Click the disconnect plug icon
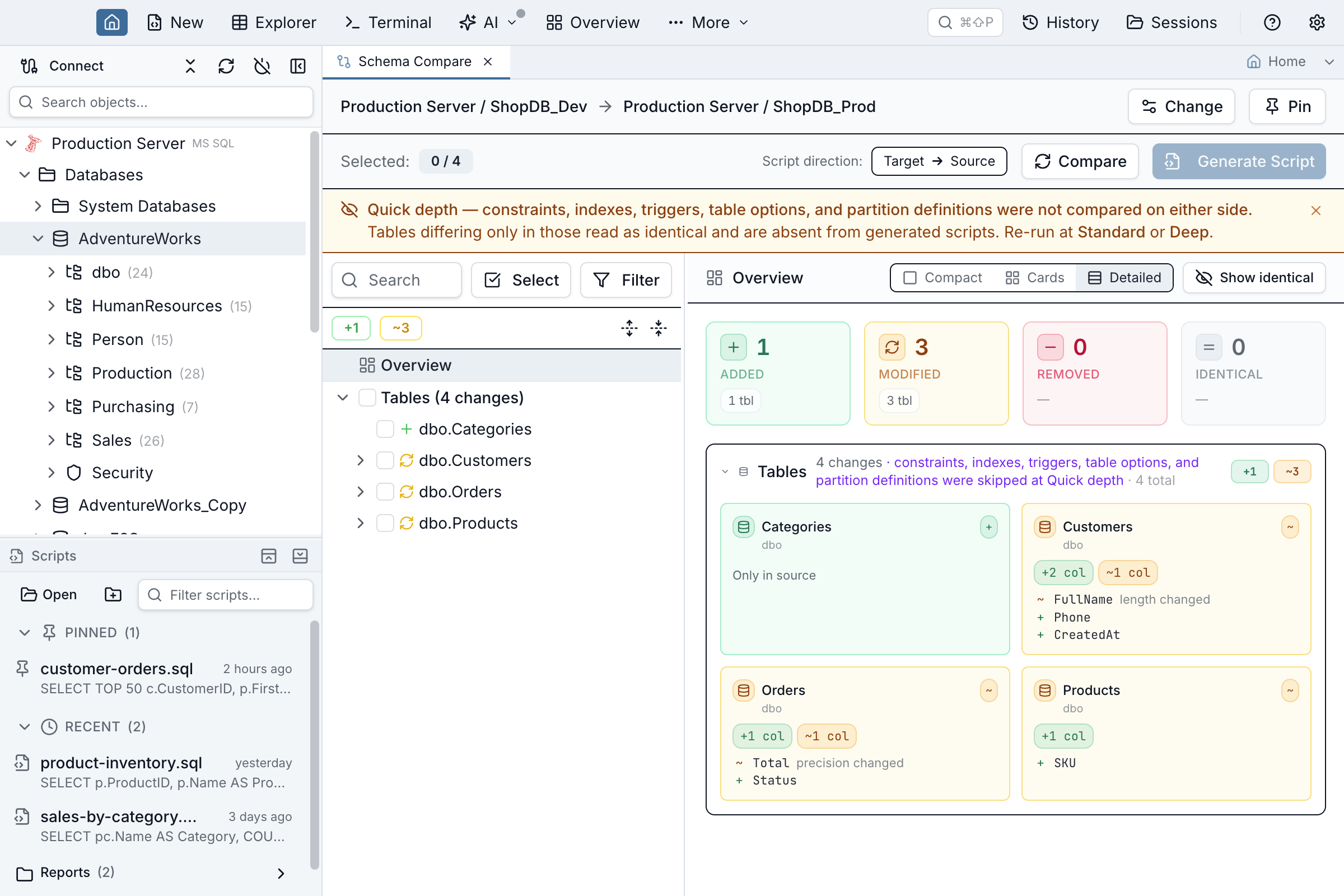 pyautogui.click(x=262, y=66)
